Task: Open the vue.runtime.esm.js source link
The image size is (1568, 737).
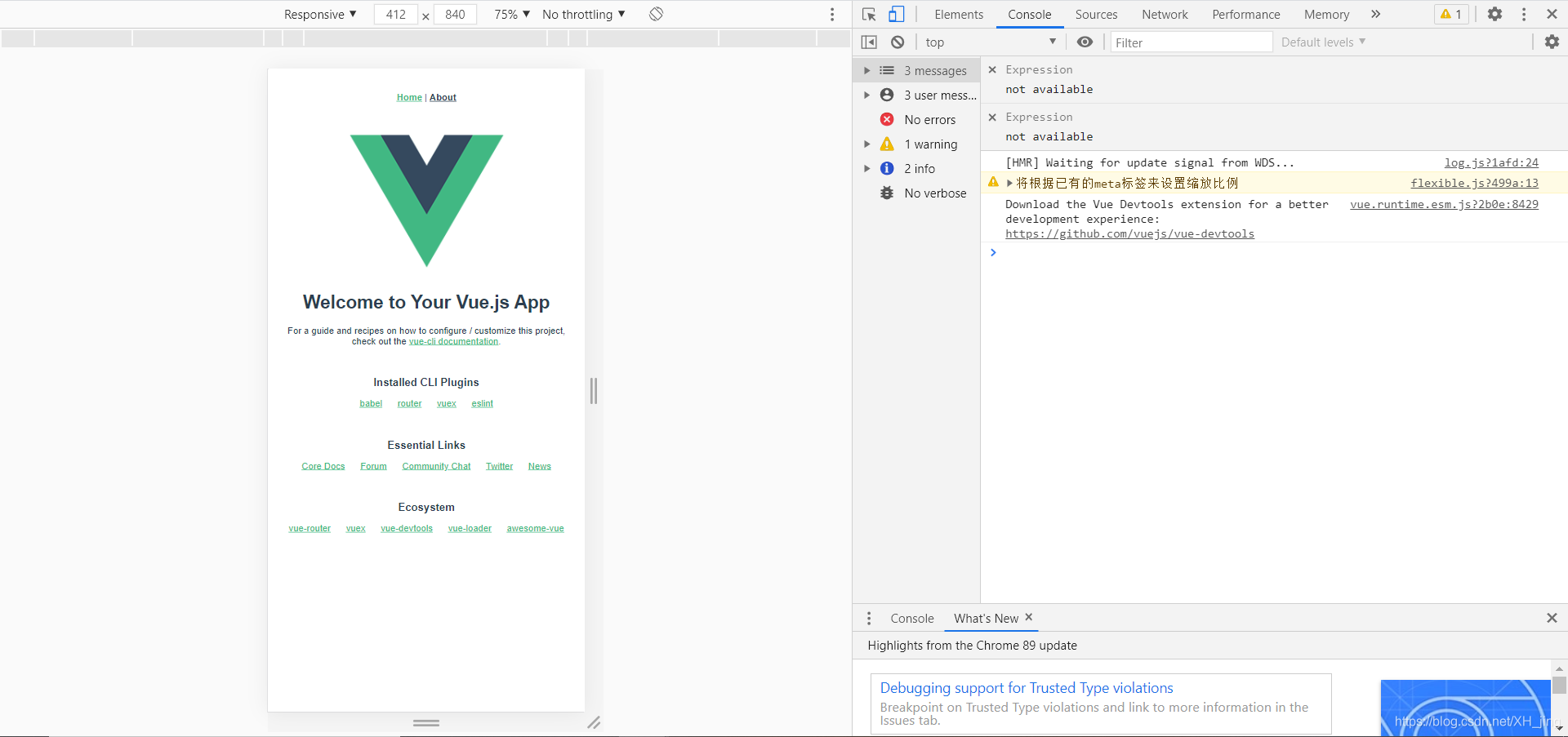Action: [1444, 205]
